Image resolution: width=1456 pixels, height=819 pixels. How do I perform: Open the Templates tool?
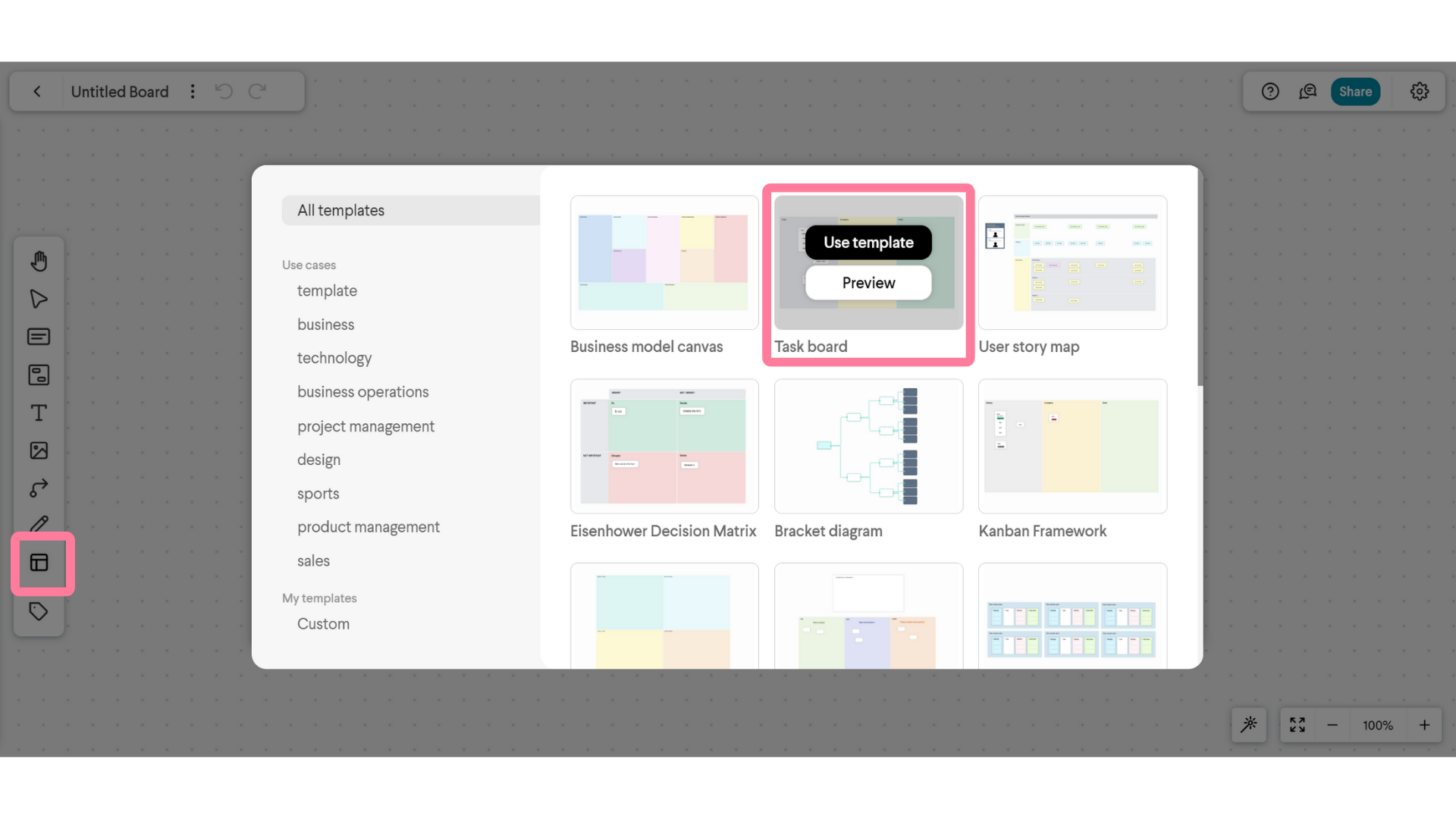point(39,563)
